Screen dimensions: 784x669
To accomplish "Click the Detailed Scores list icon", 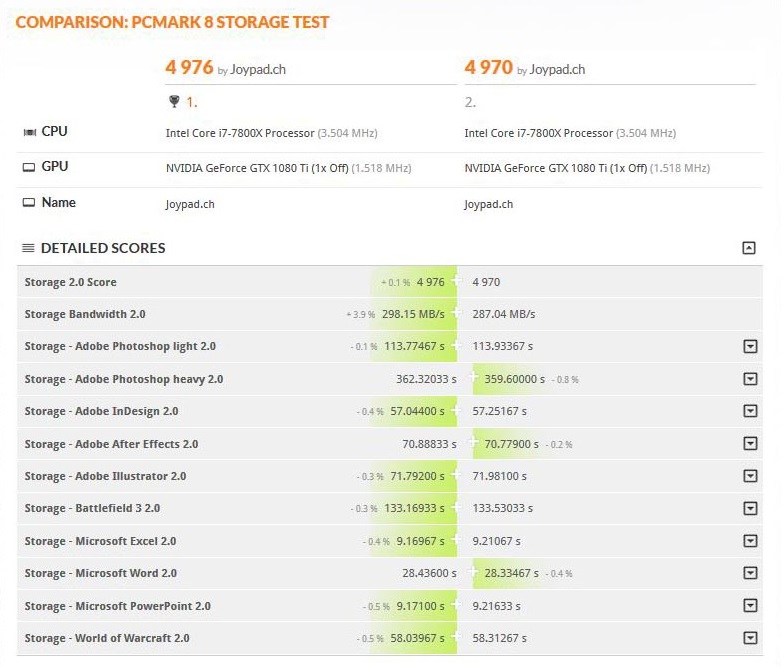I will [28, 248].
